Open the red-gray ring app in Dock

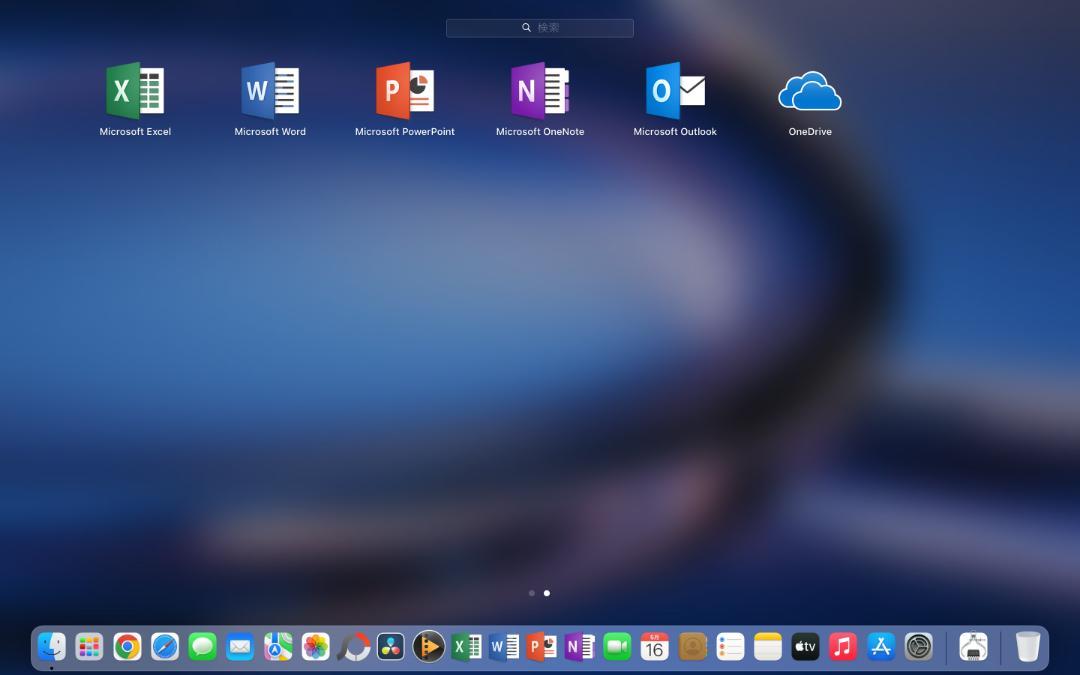[x=353, y=647]
